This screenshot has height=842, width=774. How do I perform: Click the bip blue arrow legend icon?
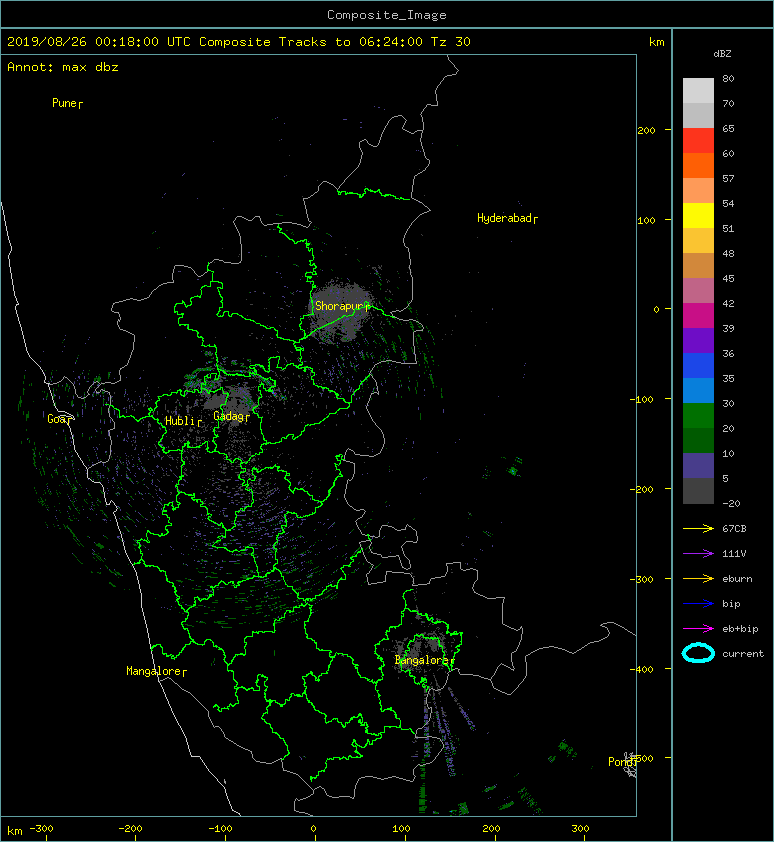point(698,604)
